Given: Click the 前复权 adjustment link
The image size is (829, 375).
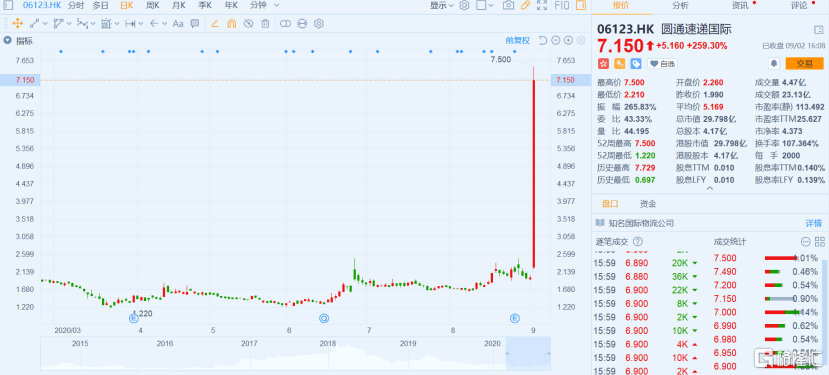Looking at the screenshot, I should pos(518,40).
